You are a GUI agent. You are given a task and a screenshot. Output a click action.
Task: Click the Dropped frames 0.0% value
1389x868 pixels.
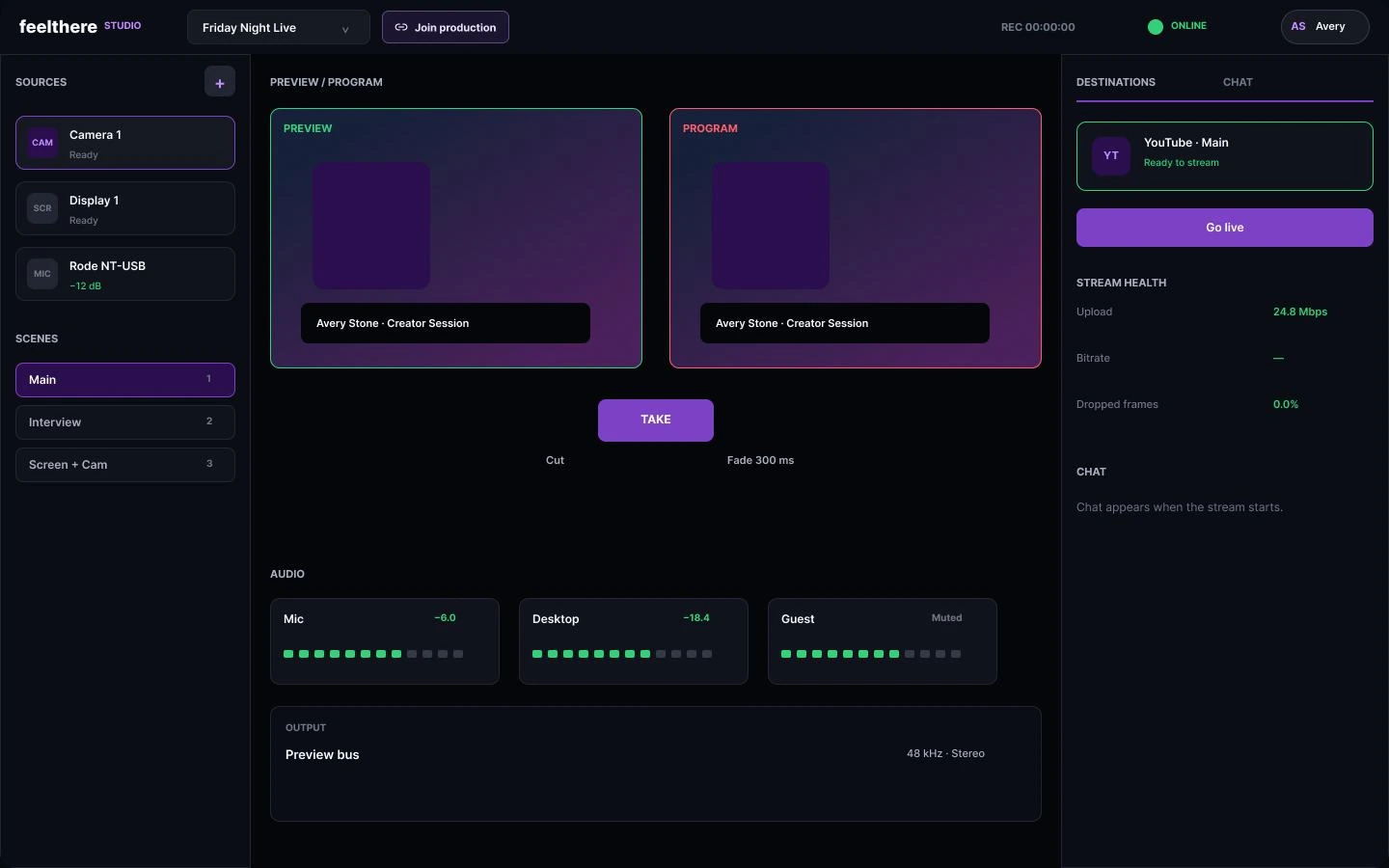(1286, 404)
